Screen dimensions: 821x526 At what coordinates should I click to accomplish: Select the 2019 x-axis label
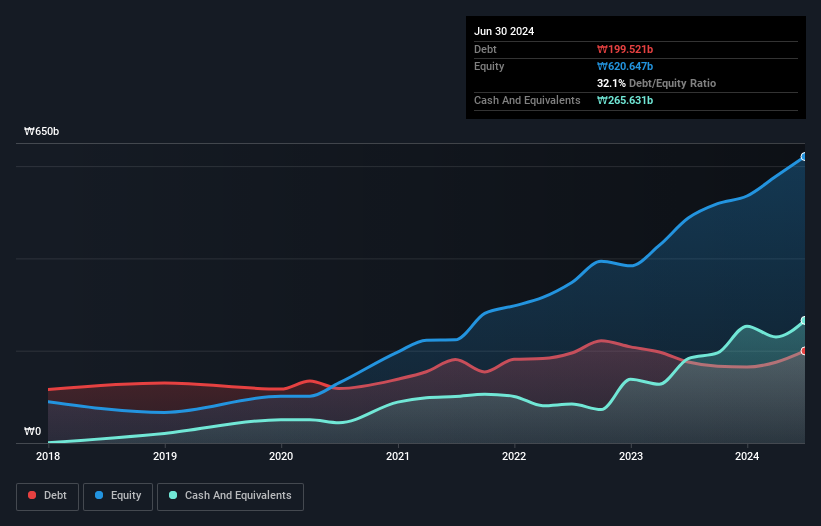(165, 456)
